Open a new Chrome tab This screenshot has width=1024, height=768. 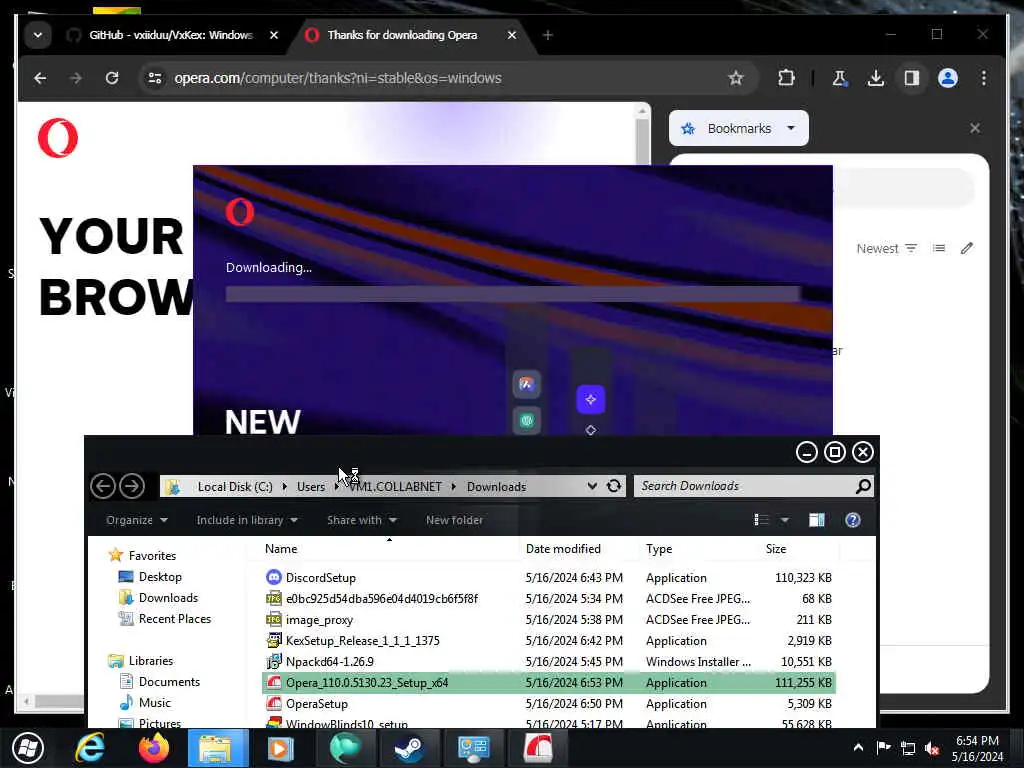[548, 35]
